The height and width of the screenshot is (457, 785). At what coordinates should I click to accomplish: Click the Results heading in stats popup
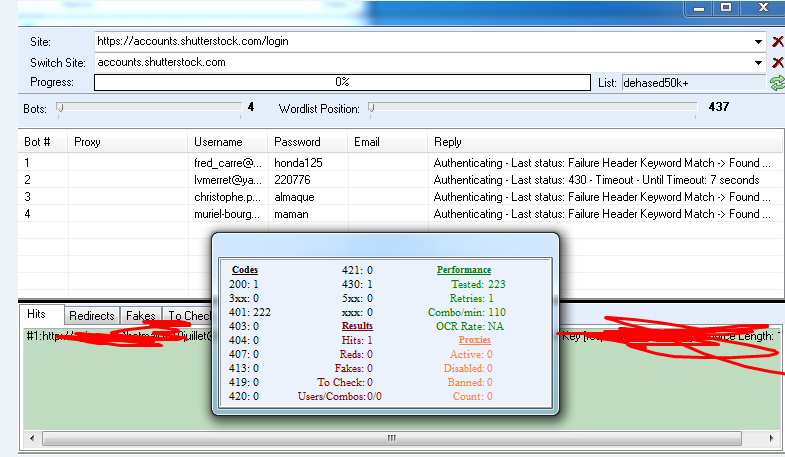357,326
